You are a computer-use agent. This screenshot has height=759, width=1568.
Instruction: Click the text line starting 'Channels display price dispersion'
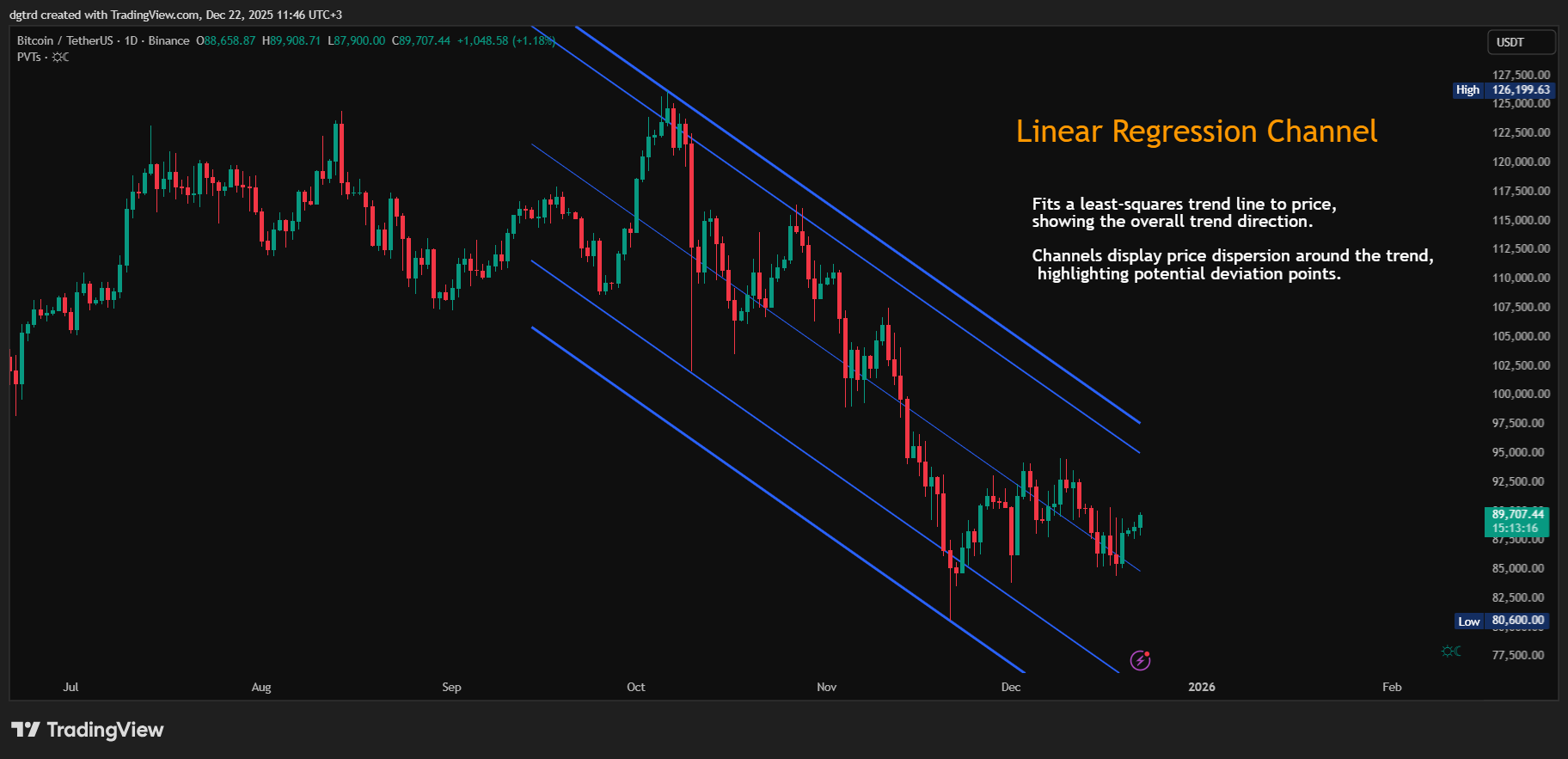click(x=1232, y=255)
